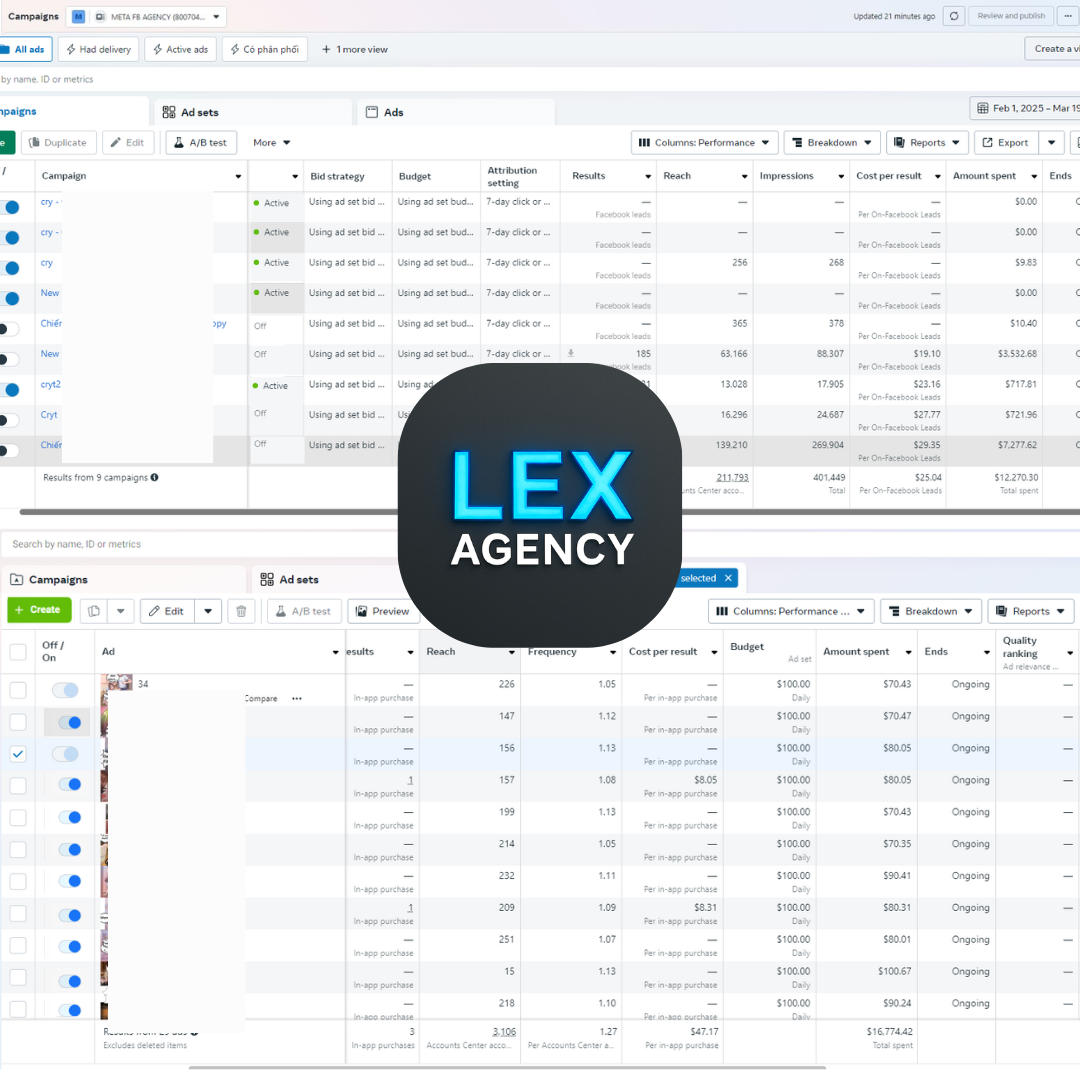Click the upper A/B test flask button

[x=200, y=143]
